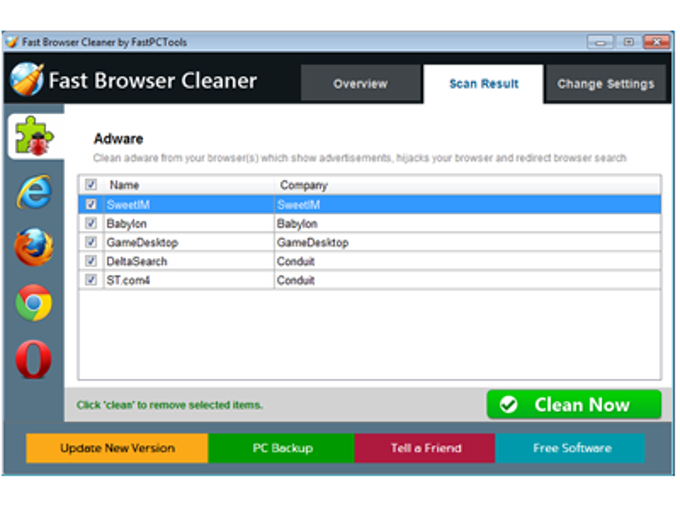680x510 pixels.
Task: Sort by the Company column header
Action: click(x=468, y=185)
